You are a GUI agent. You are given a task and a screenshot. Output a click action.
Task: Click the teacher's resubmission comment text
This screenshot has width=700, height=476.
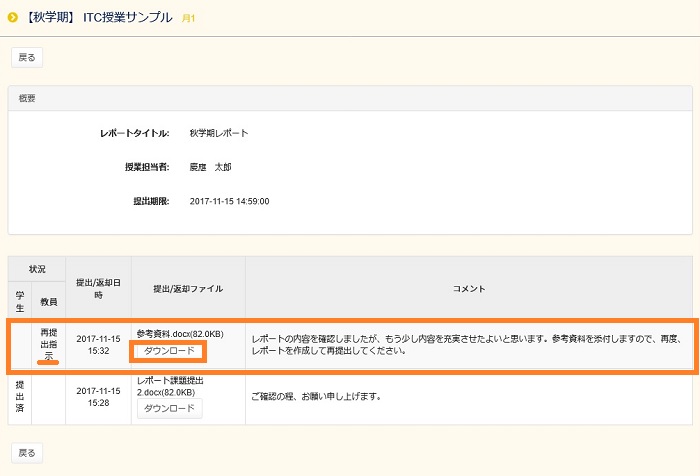465,345
